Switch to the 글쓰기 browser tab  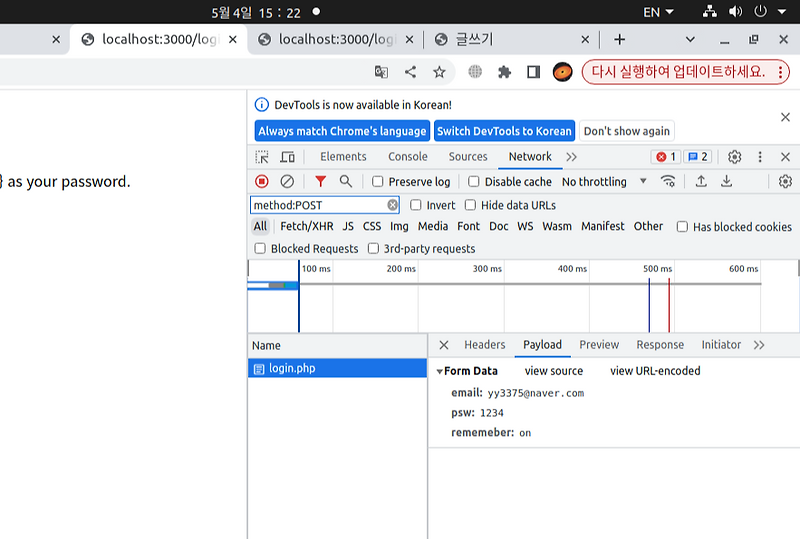[510, 39]
